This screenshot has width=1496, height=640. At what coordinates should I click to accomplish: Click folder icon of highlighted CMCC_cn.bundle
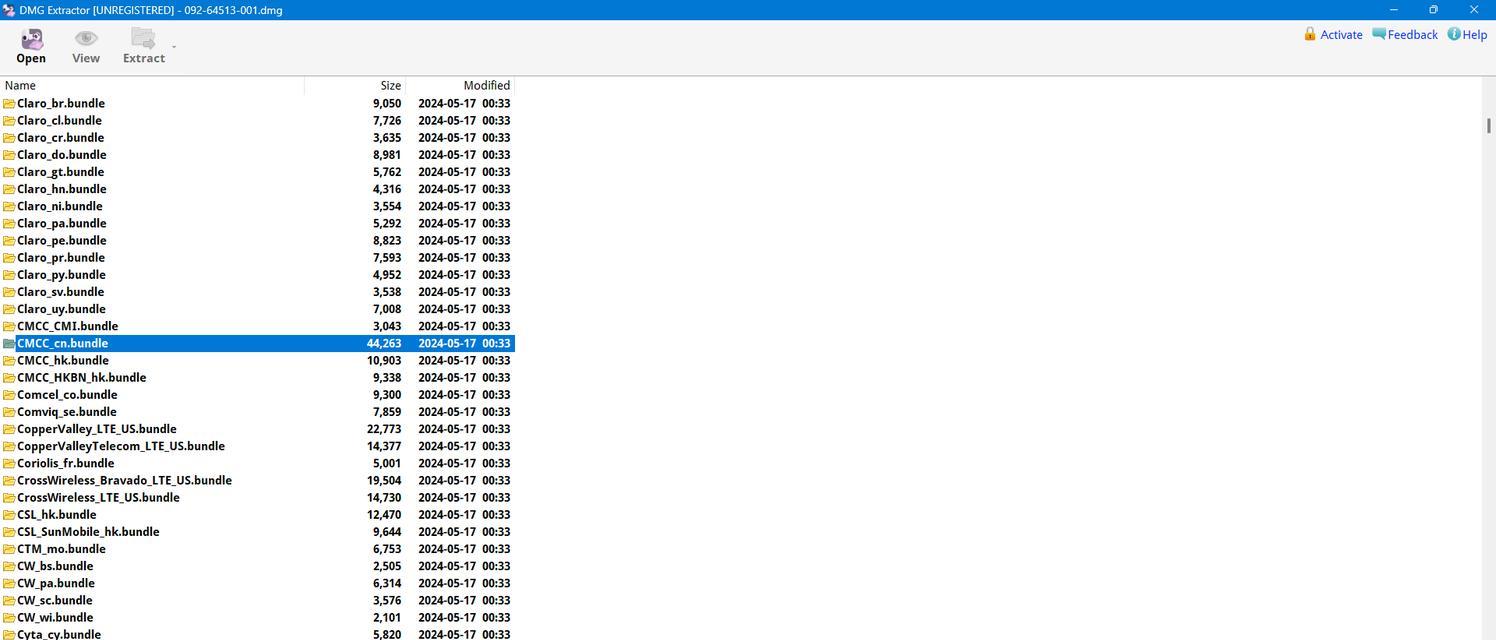[x=9, y=343]
